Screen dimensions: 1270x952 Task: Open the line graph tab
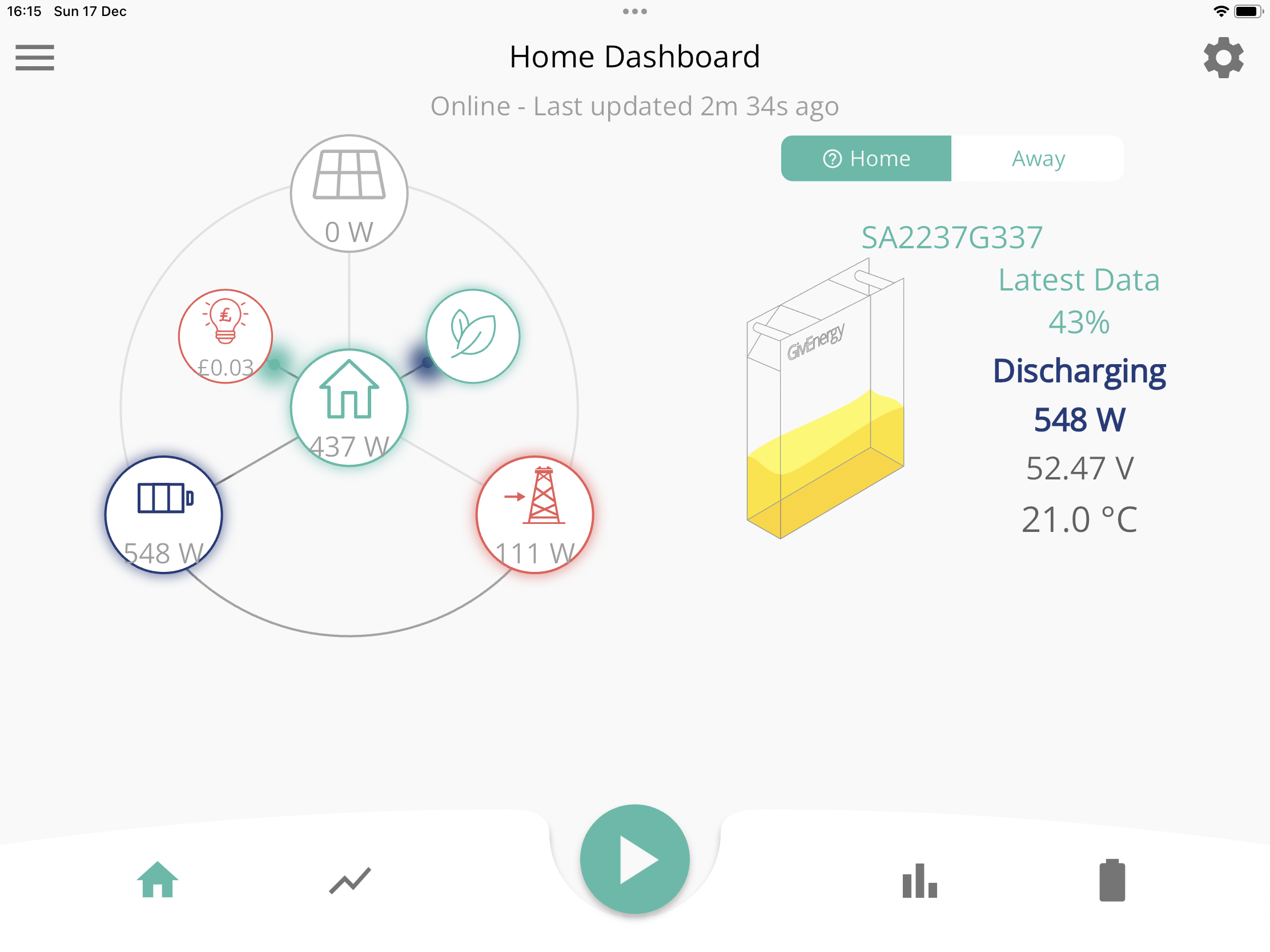pyautogui.click(x=349, y=880)
